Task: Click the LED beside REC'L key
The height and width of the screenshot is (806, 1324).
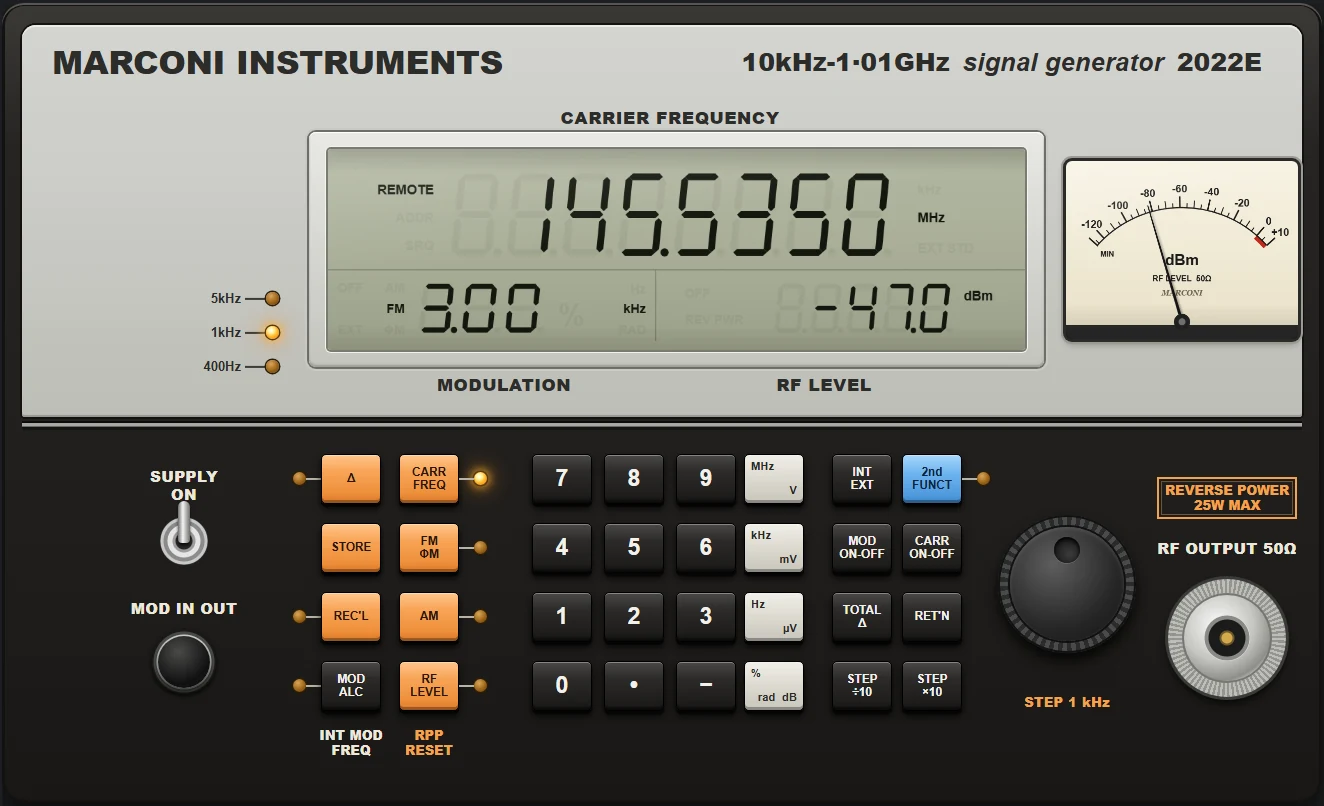Action: pos(299,616)
